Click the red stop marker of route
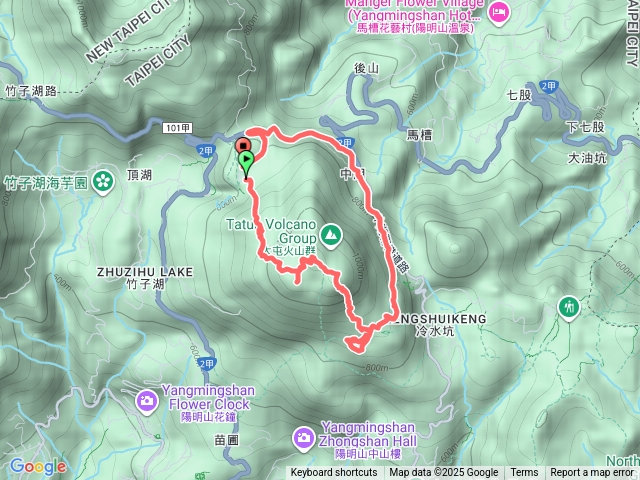 click(x=244, y=146)
